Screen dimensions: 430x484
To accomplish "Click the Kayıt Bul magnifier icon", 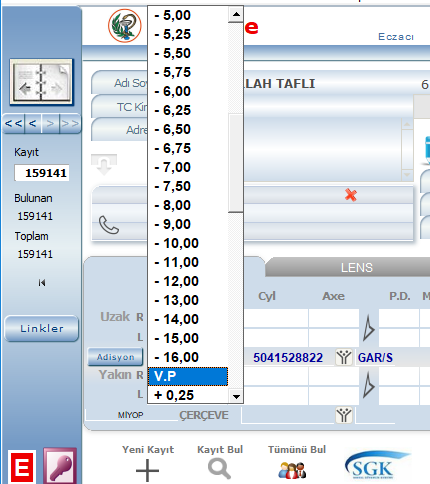I will pyautogui.click(x=219, y=469).
